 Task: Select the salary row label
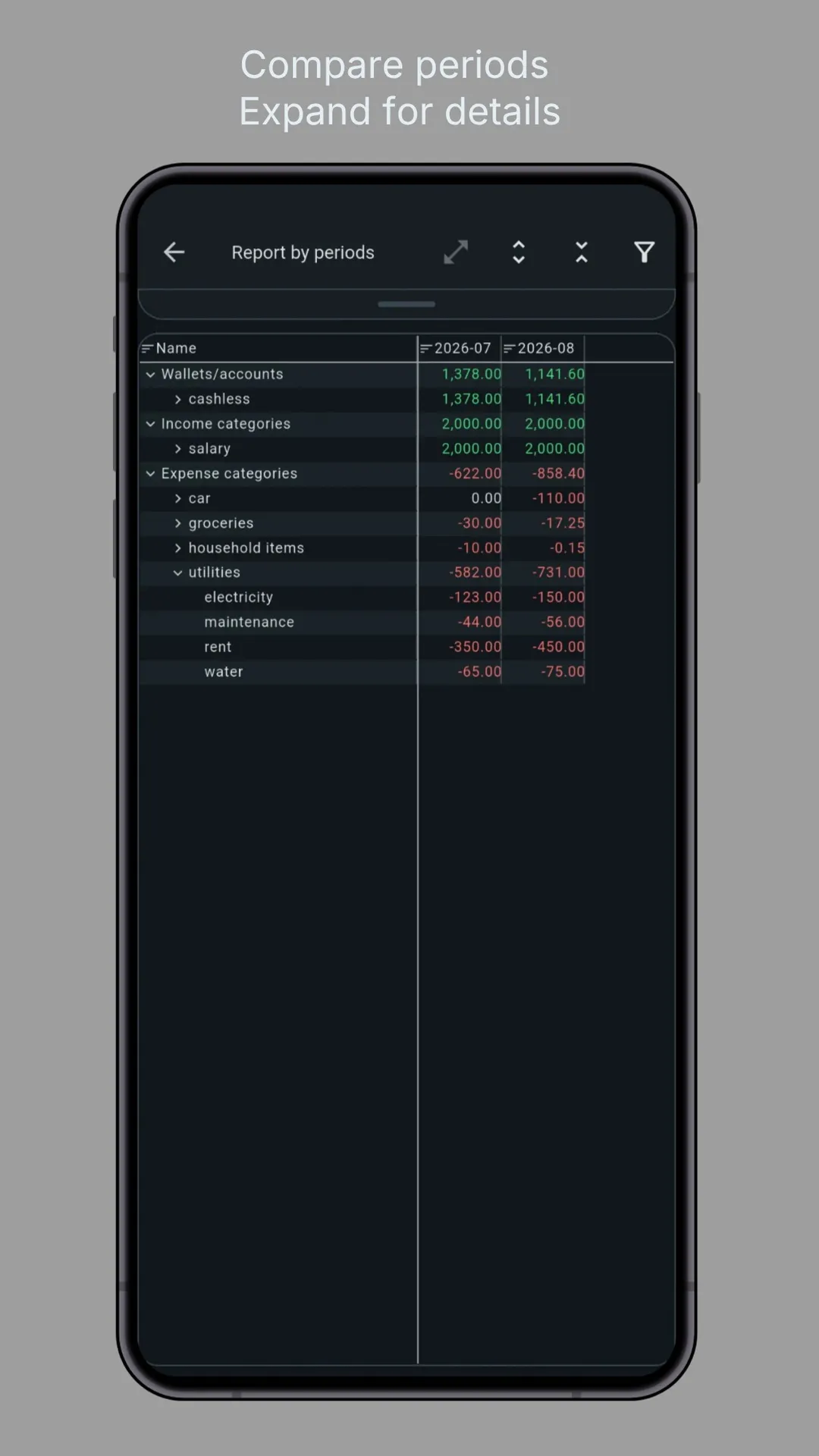209,449
